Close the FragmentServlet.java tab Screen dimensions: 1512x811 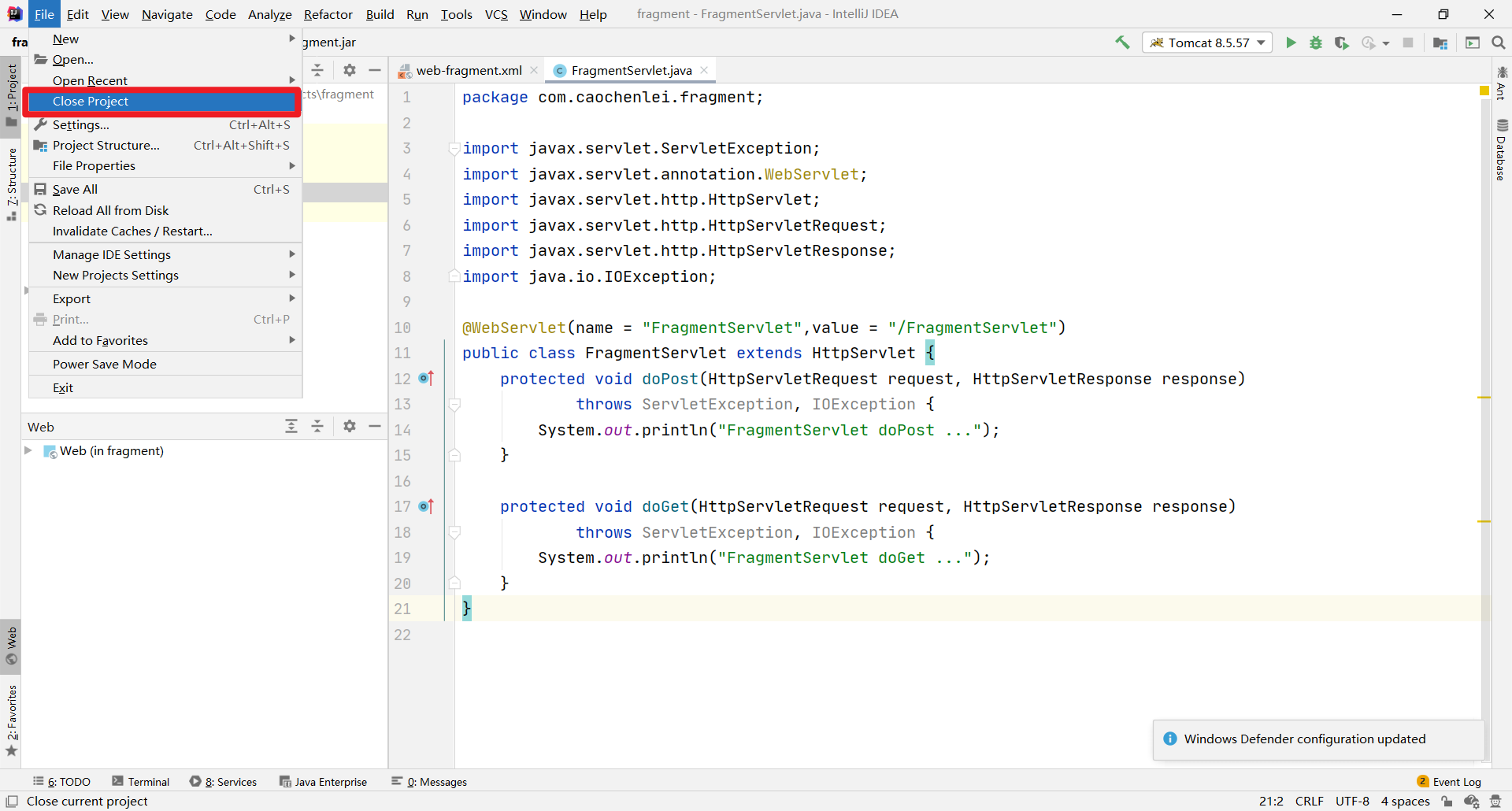(x=704, y=70)
